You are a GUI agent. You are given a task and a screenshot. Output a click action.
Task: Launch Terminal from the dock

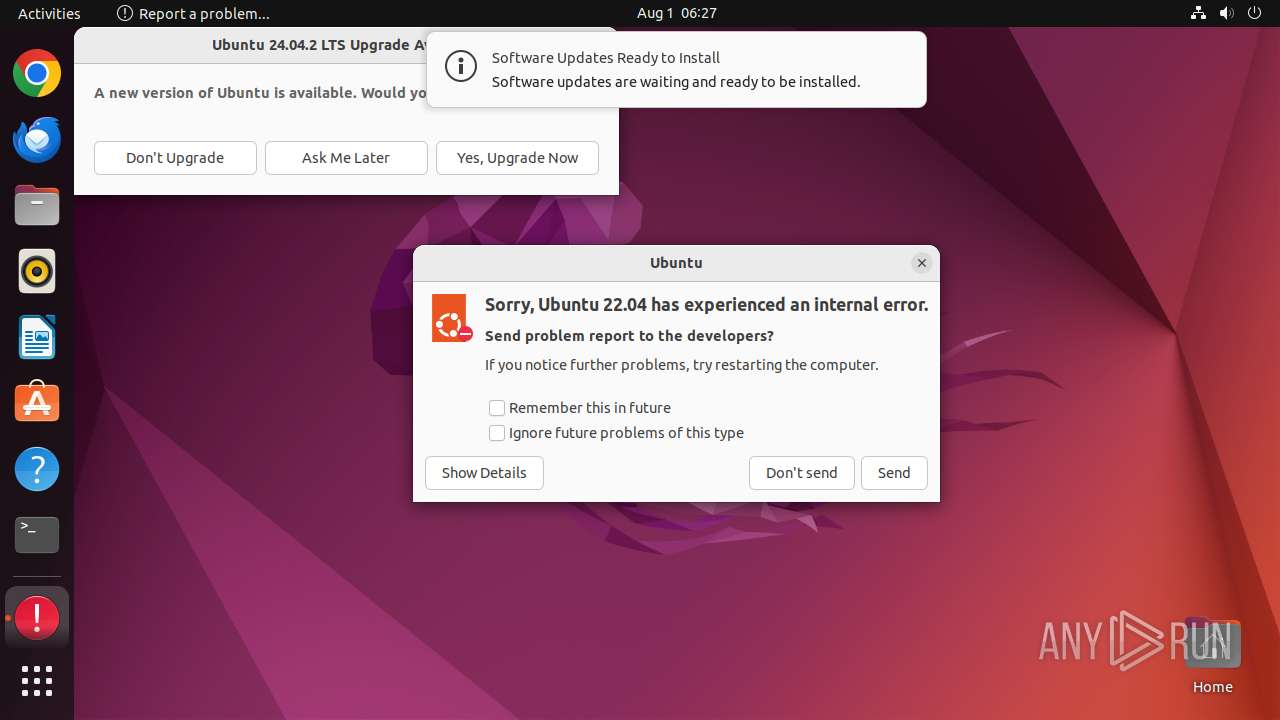tap(37, 535)
